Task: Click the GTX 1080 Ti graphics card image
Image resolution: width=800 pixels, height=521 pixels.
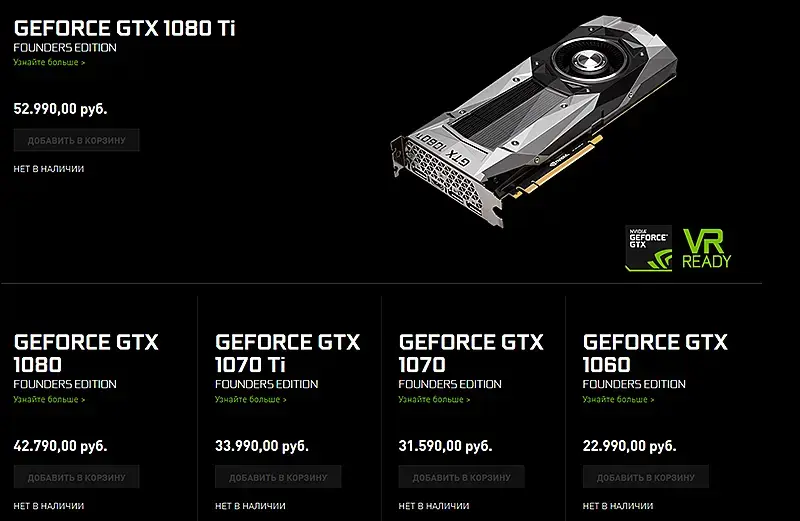Action: (x=534, y=120)
